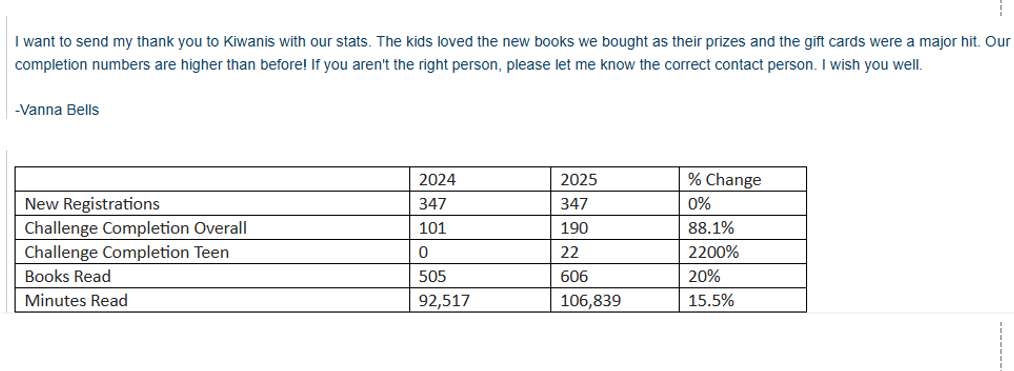Select the 606 books read cell
Image resolution: width=1014 pixels, height=371 pixels.
[615, 276]
